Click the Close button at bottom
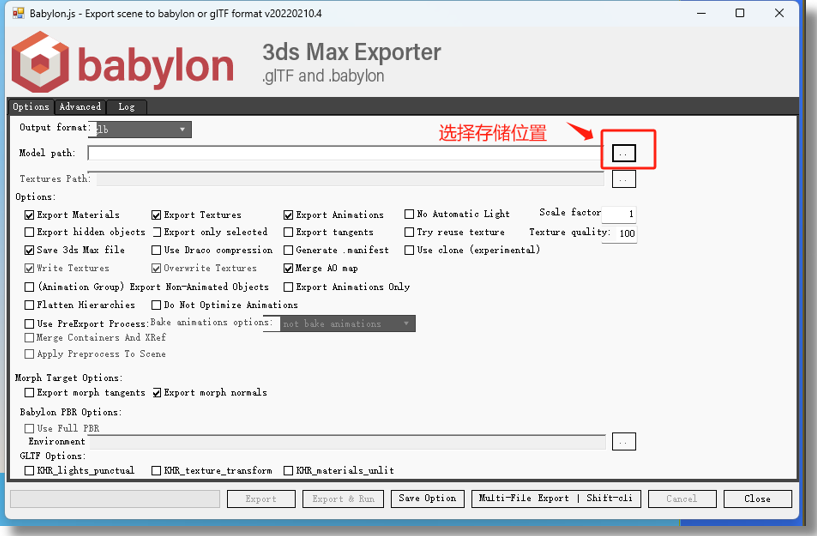The width and height of the screenshot is (817, 536). coord(758,498)
